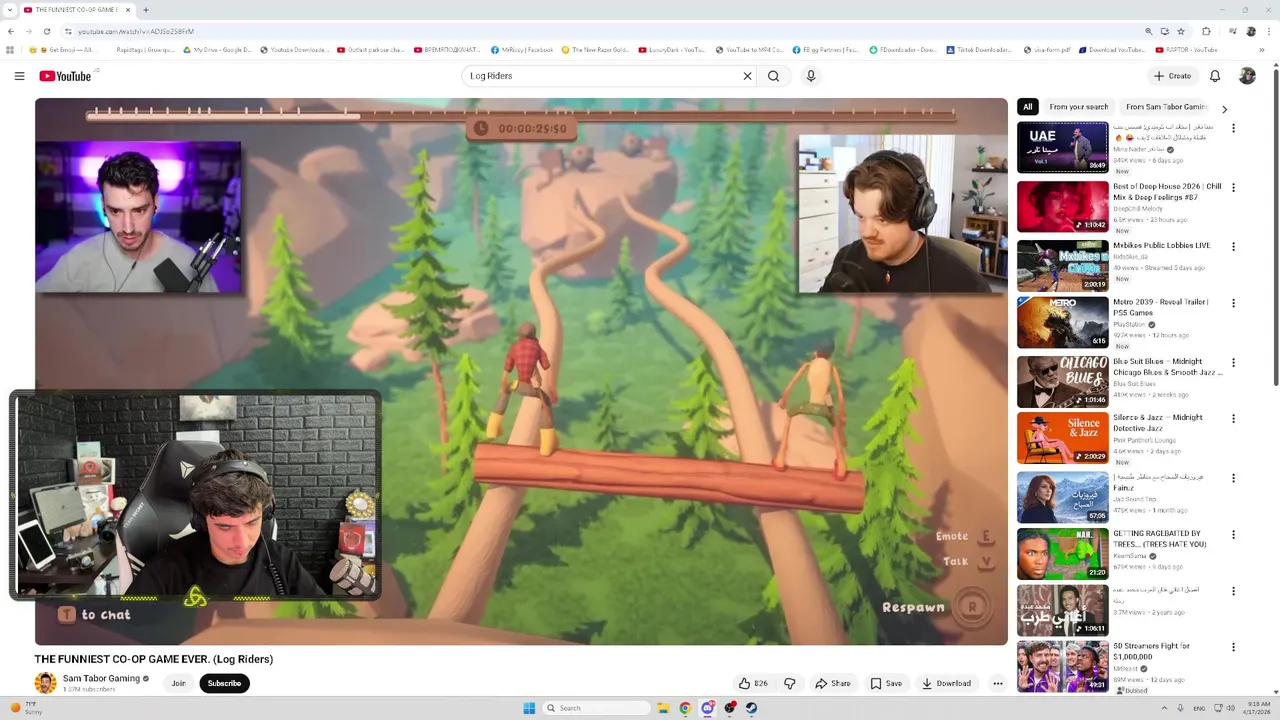The width and height of the screenshot is (1280, 720).
Task: Open Chicago Blues video thumbnail
Action: pos(1062,380)
